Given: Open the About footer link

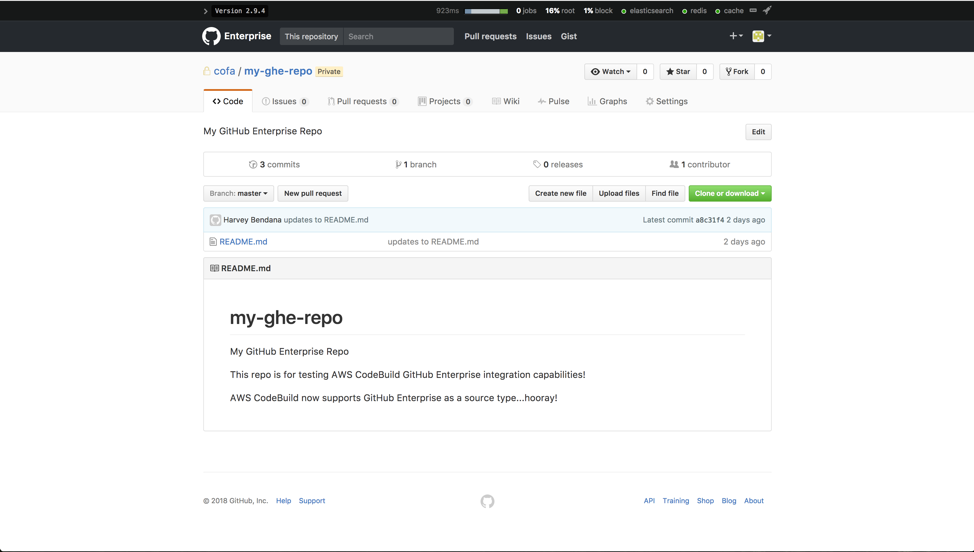Looking at the screenshot, I should coord(754,500).
